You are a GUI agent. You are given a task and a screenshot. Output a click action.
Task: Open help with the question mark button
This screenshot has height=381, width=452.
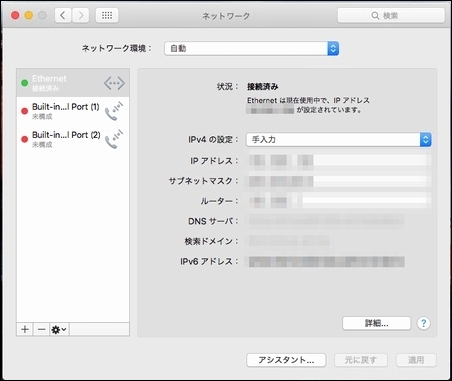424,323
